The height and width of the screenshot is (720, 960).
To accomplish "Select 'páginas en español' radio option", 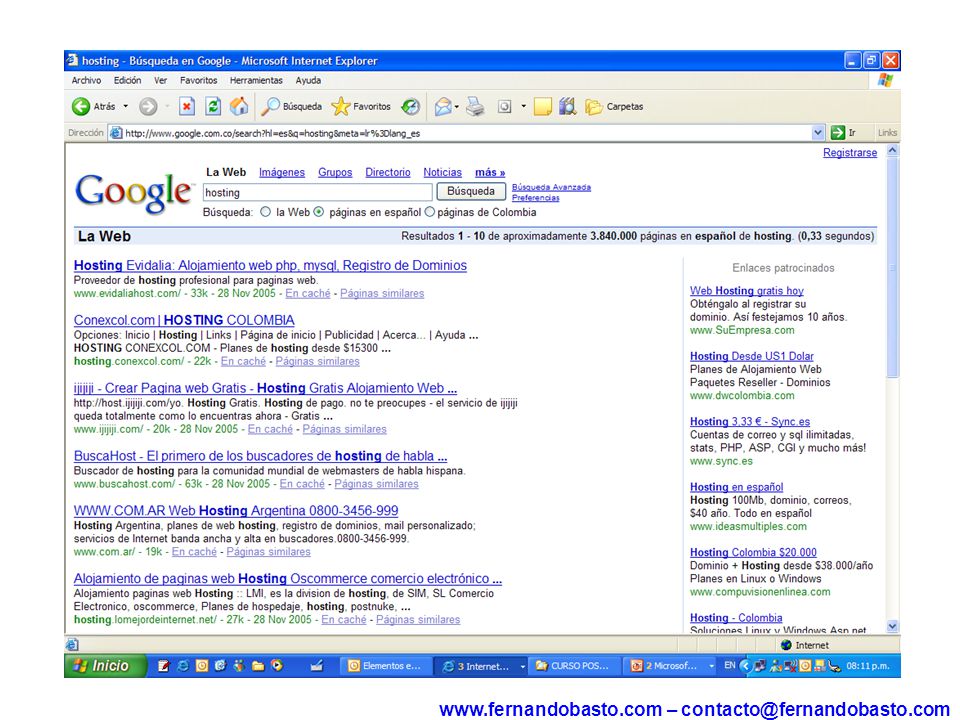I will point(318,212).
